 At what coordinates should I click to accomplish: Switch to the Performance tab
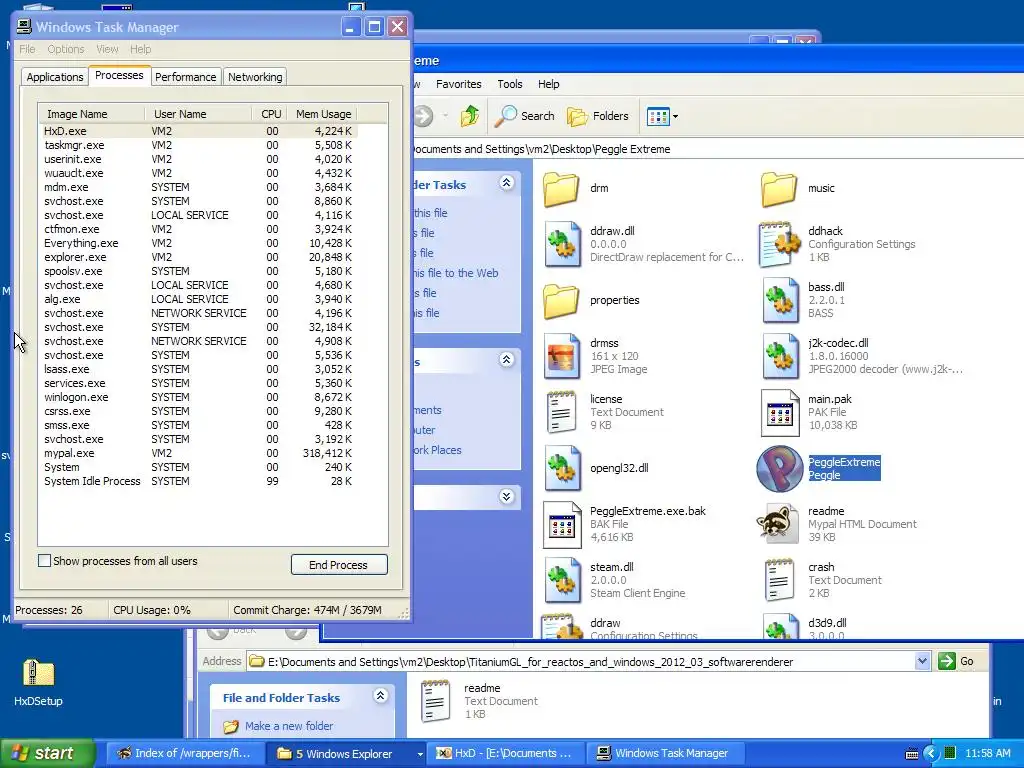pos(185,77)
